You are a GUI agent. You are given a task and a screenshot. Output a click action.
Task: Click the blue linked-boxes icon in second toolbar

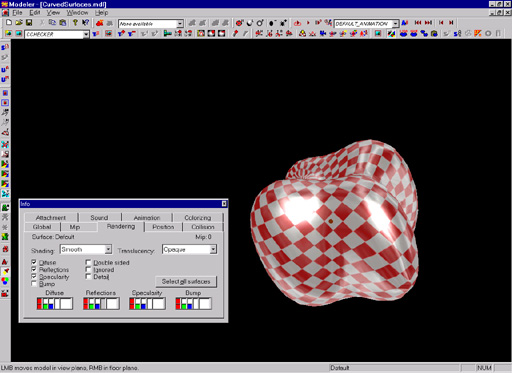(x=424, y=34)
